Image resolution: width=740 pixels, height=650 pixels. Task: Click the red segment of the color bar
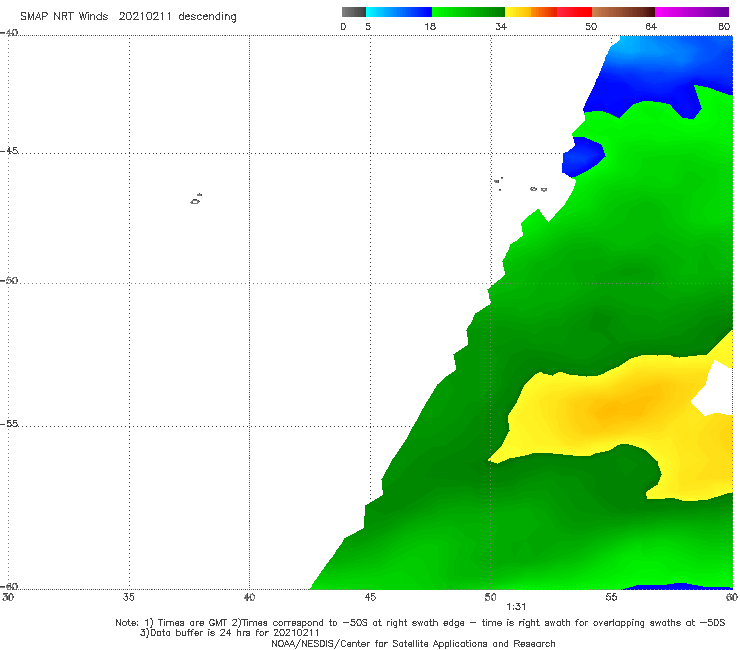coord(574,12)
